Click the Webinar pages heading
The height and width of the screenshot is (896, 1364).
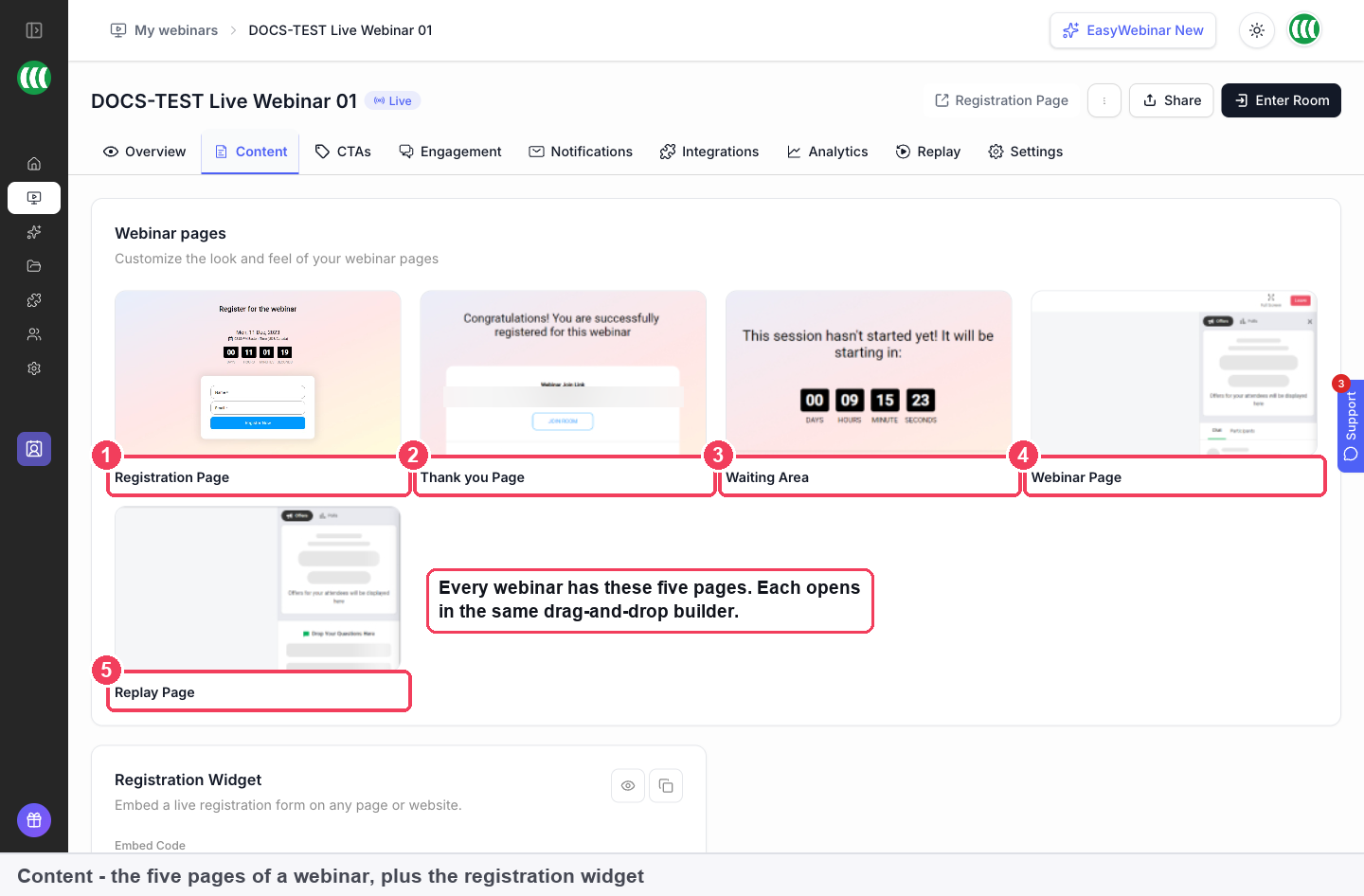(170, 233)
